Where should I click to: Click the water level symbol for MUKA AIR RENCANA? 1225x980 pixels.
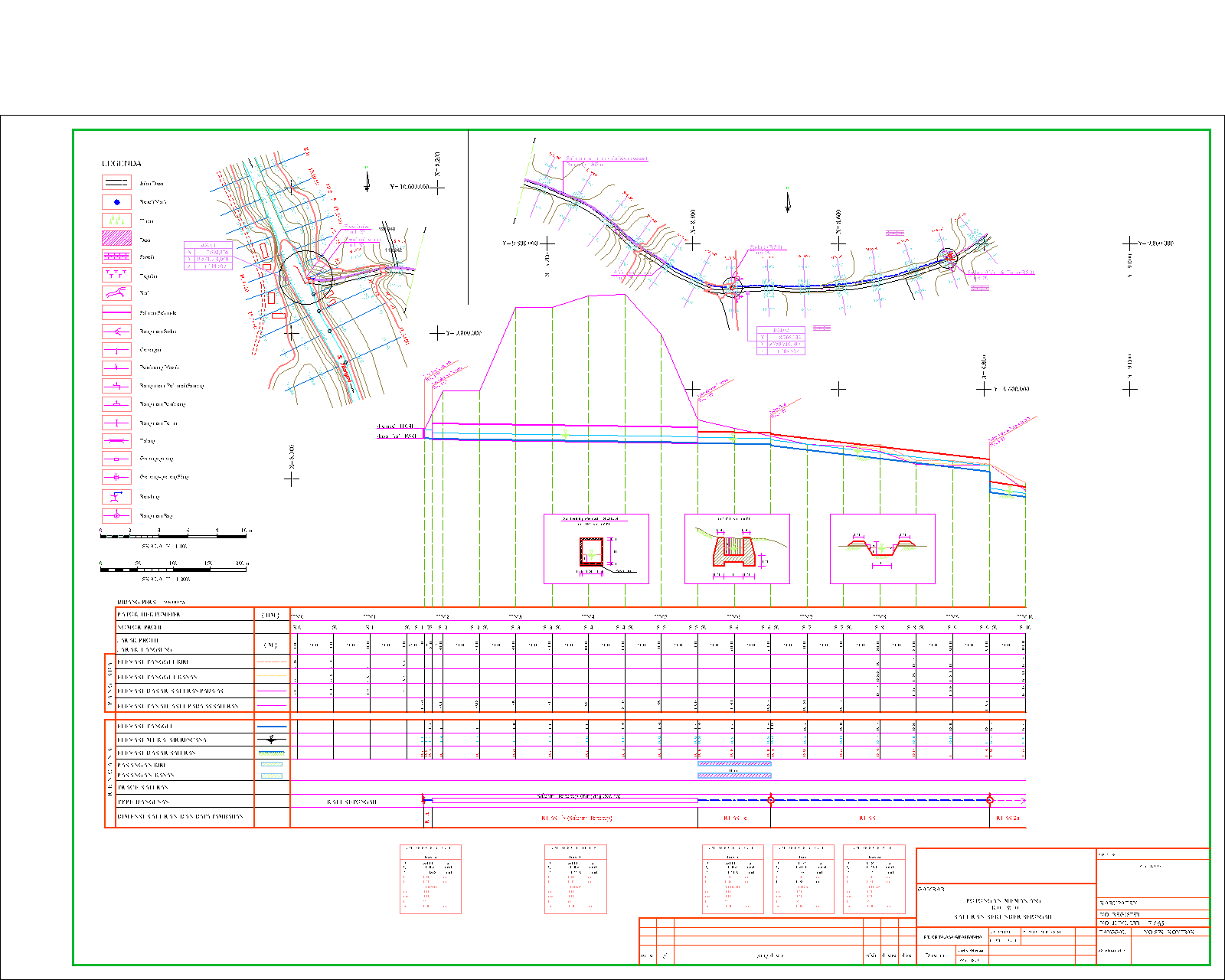272,740
